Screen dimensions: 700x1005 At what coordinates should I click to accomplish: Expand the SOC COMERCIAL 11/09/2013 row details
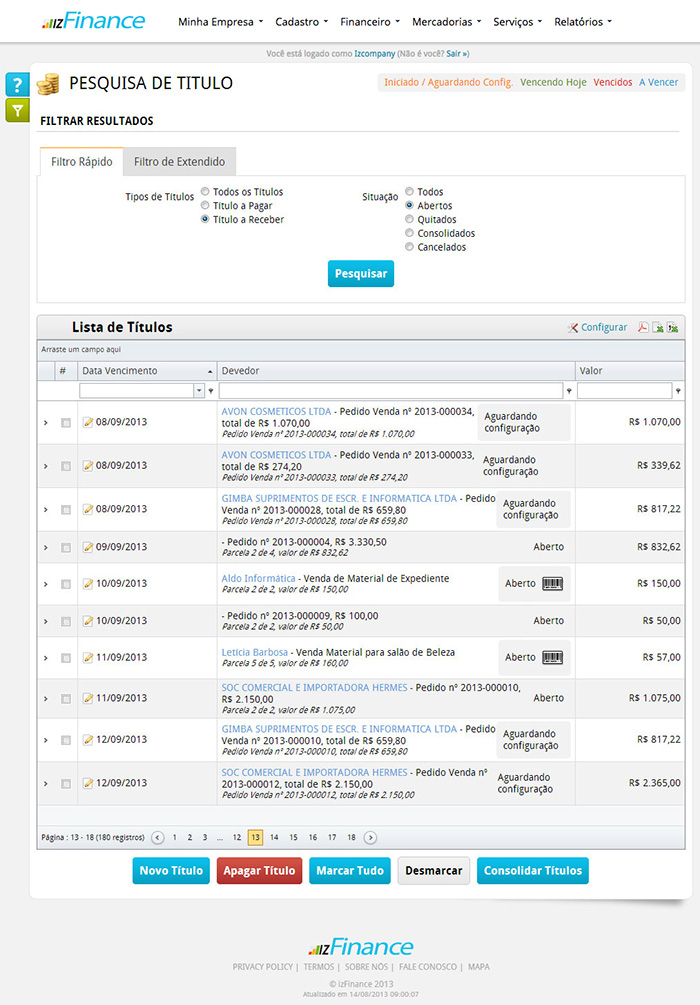point(45,698)
